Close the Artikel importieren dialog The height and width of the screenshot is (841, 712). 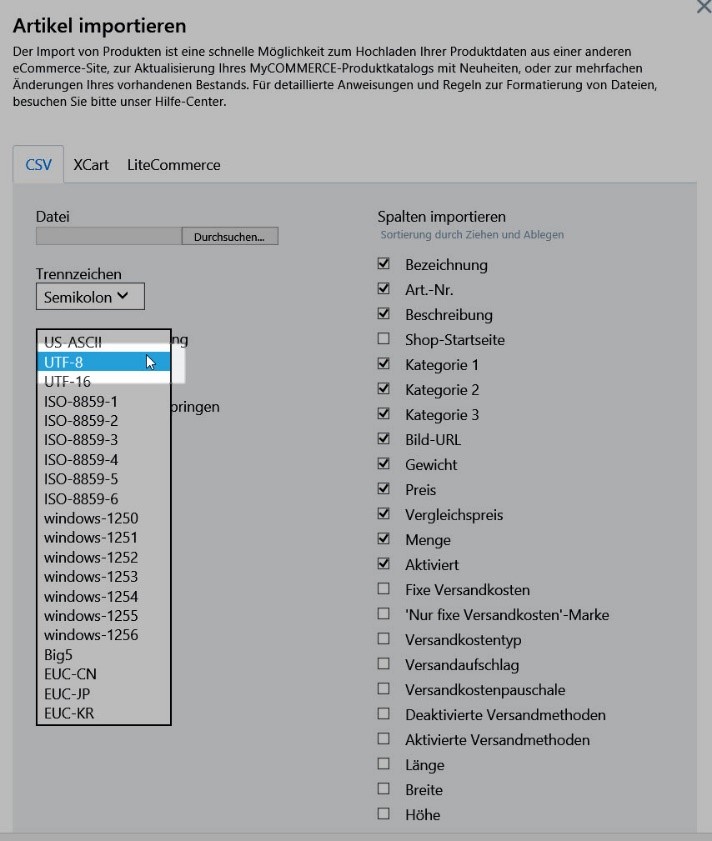704,6
